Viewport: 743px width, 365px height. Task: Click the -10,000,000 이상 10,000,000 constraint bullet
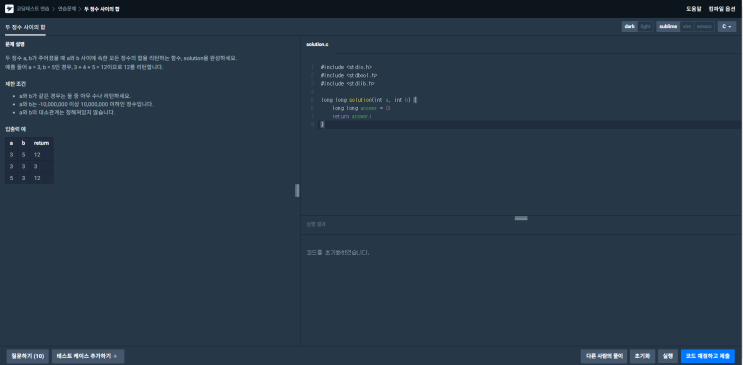(x=86, y=104)
